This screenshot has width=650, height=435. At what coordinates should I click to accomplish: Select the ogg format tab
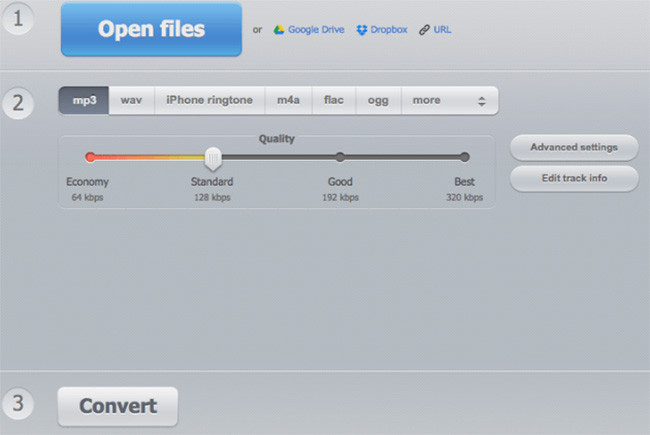pos(376,100)
